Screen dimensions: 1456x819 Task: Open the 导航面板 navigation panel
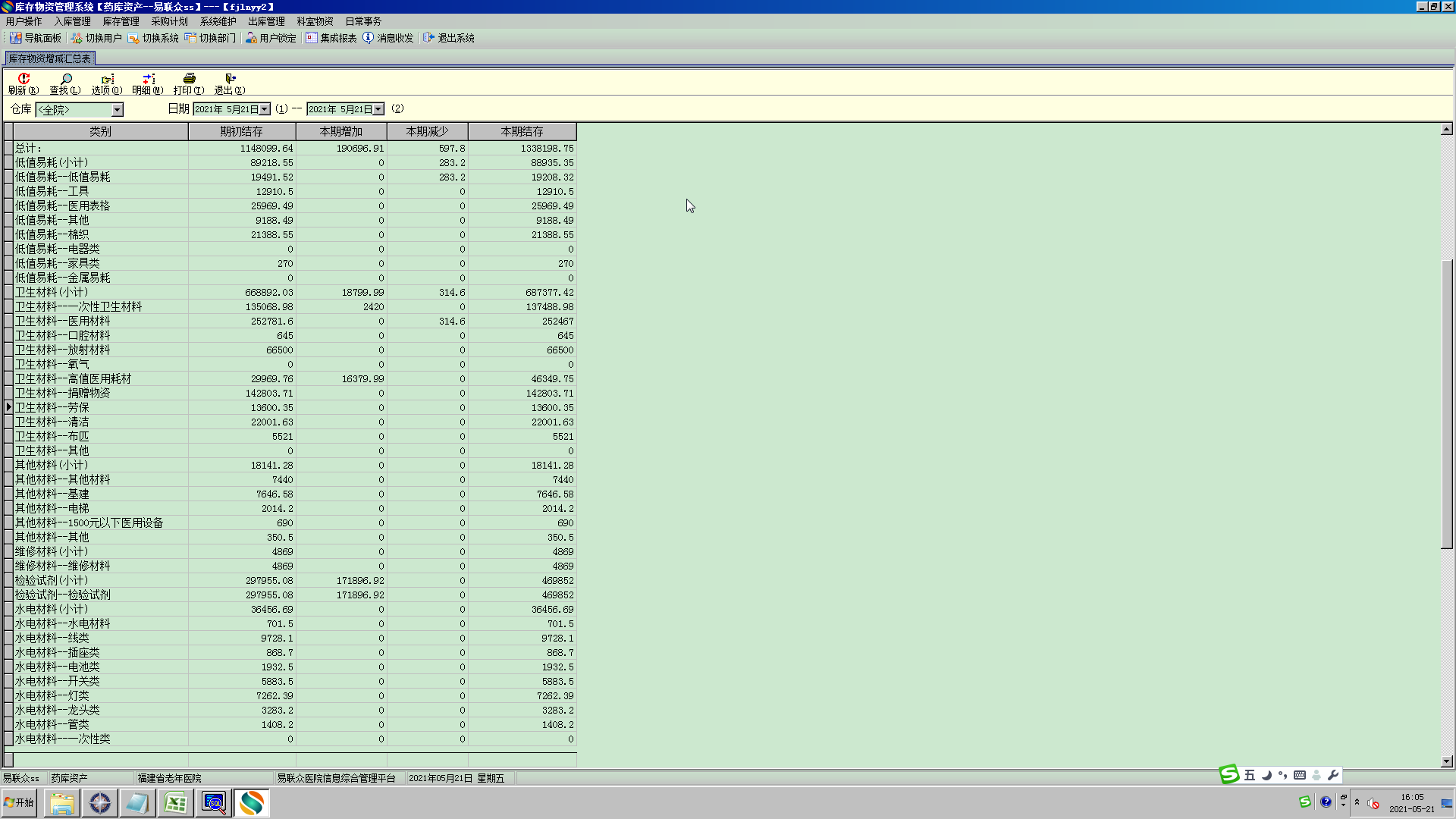pyautogui.click(x=36, y=38)
